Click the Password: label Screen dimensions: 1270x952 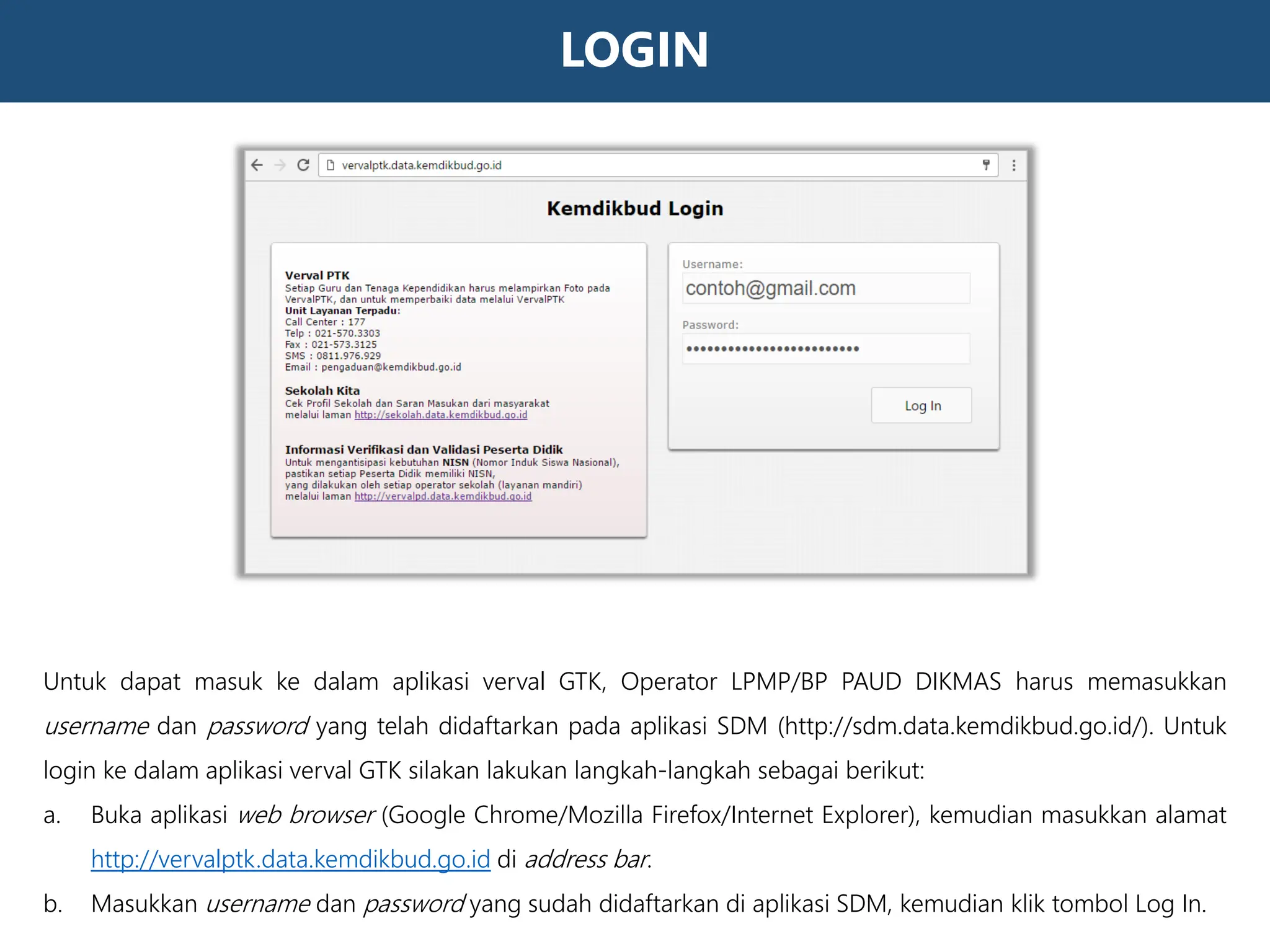point(710,325)
